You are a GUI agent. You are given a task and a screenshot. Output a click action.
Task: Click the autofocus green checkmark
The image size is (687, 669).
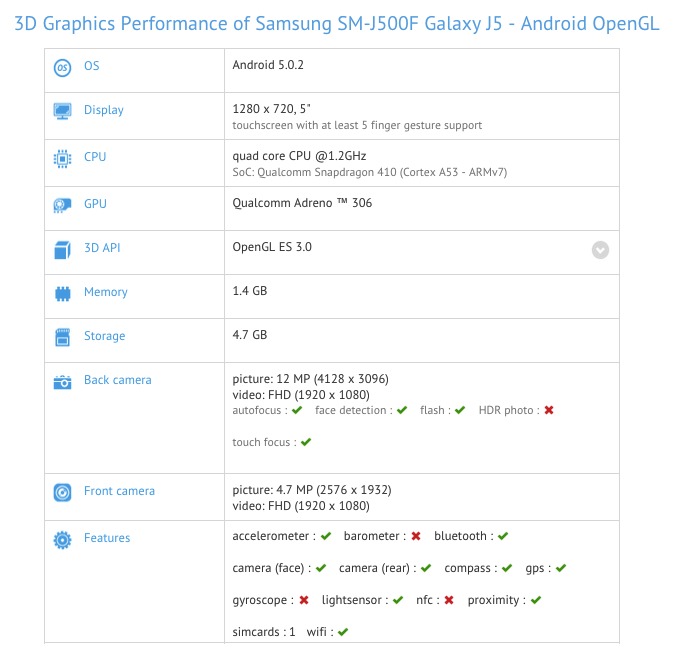click(x=297, y=410)
